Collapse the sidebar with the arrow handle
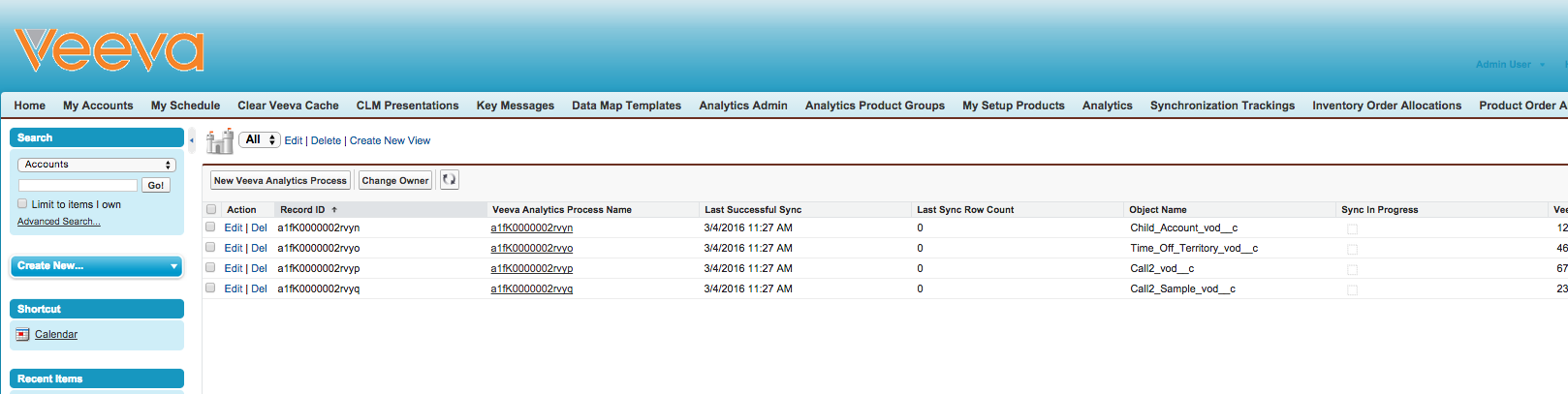 [x=192, y=140]
